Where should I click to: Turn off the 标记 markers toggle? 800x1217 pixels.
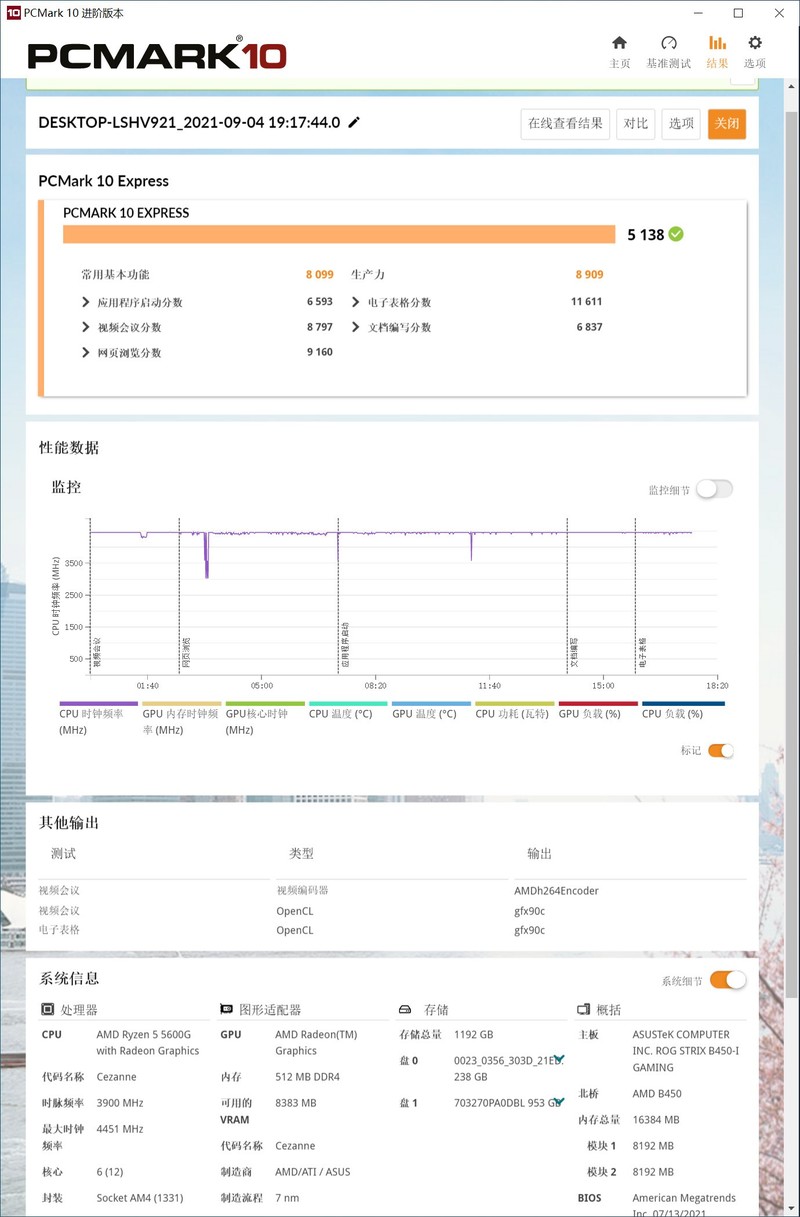tap(722, 750)
